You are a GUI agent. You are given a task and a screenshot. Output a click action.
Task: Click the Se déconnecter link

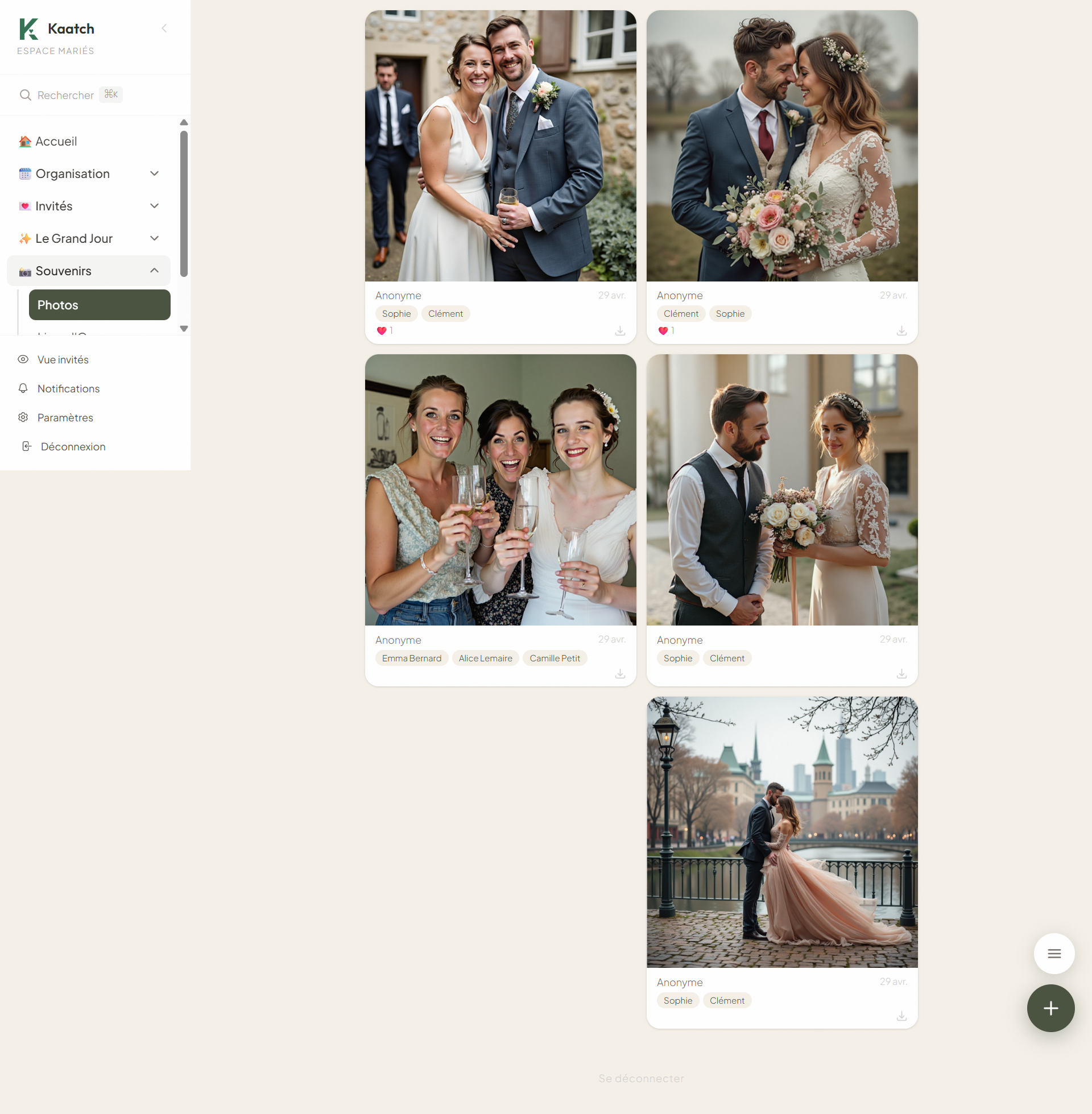pos(641,1078)
